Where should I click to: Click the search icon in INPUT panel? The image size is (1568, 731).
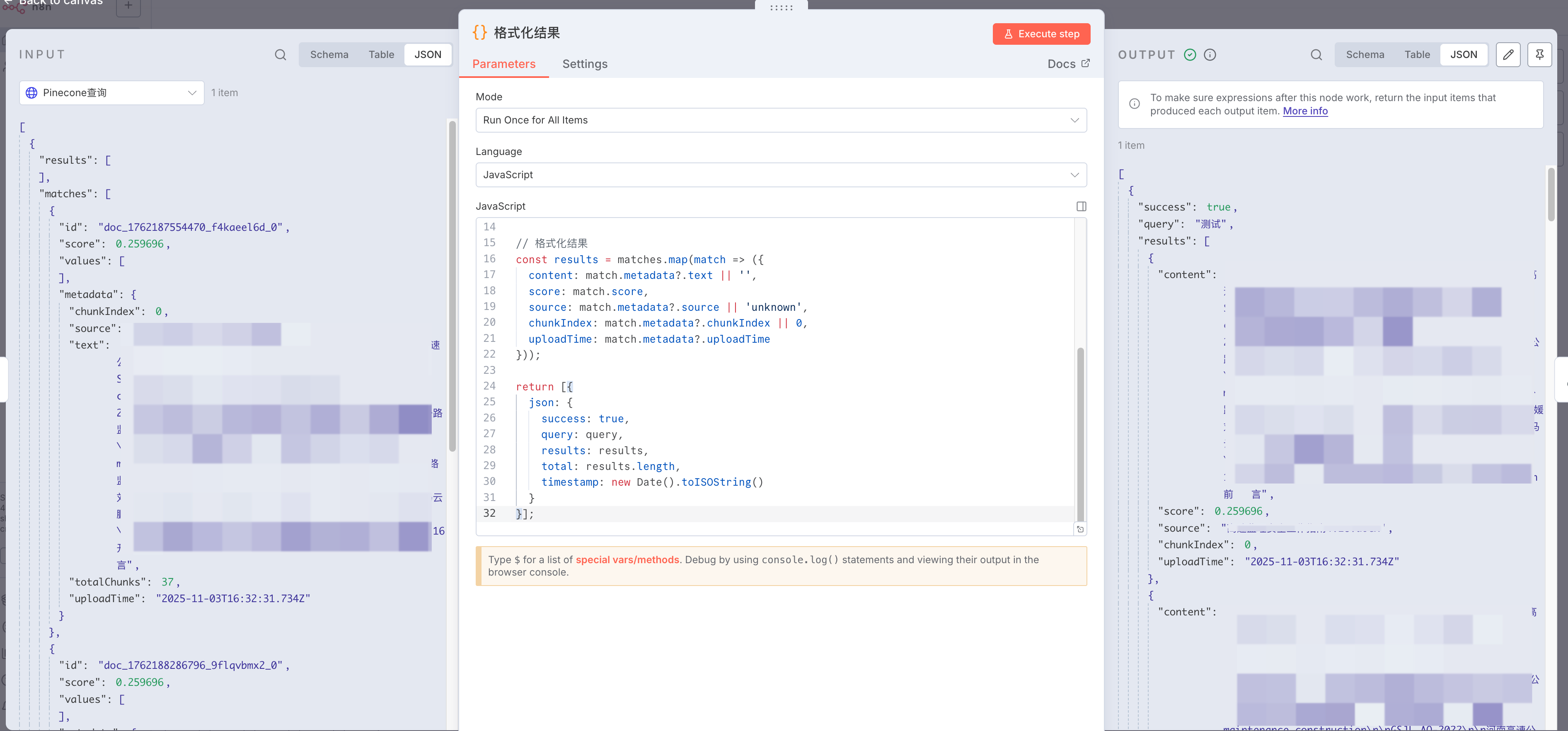pyautogui.click(x=280, y=55)
